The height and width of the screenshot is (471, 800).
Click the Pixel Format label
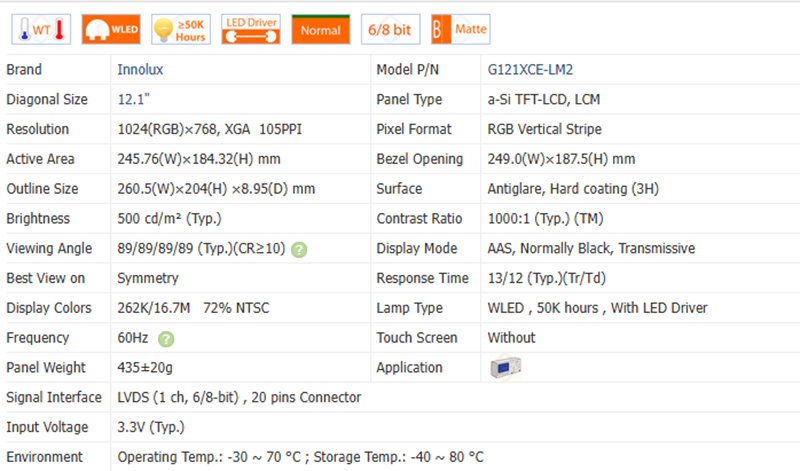[x=414, y=129]
